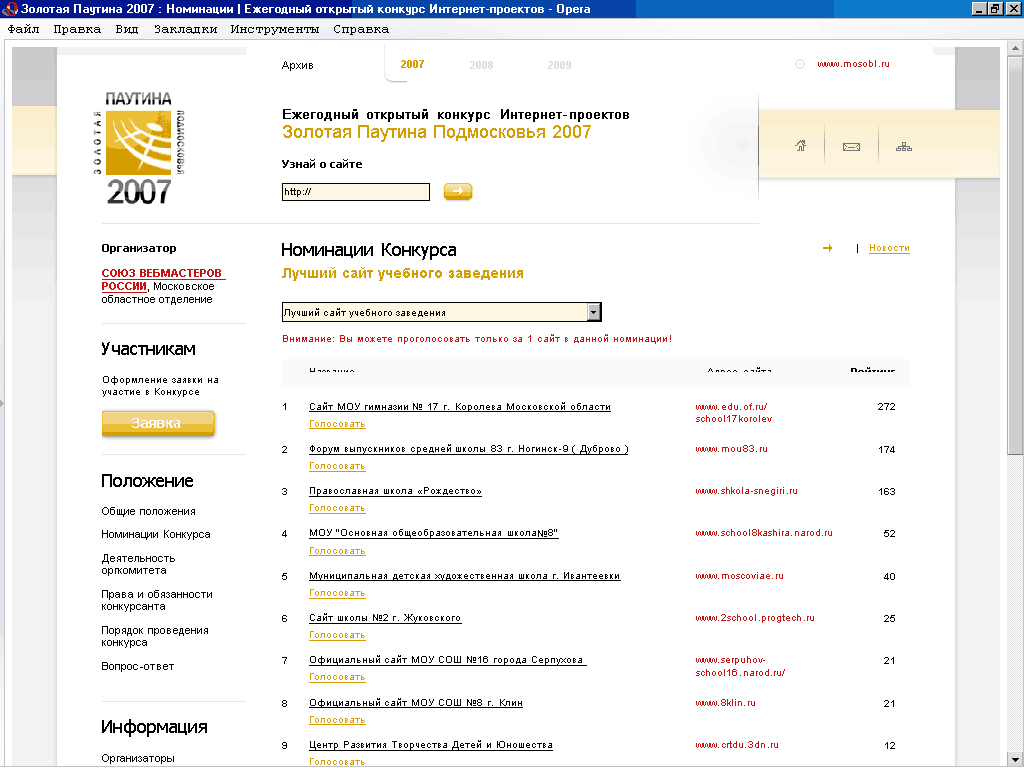Screen dimensions: 1024x768
Task: Open the sitemap icon in the header
Action: 904,147
